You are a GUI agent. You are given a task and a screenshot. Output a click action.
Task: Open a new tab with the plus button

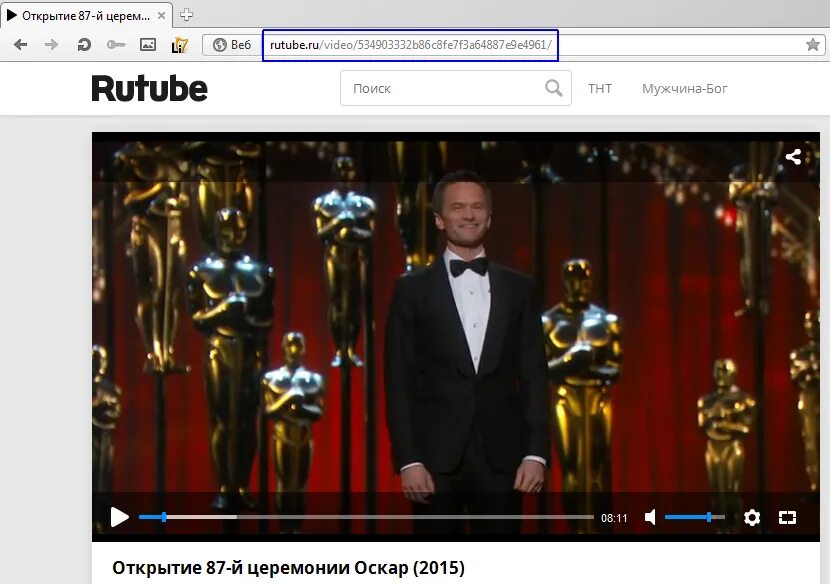click(186, 15)
